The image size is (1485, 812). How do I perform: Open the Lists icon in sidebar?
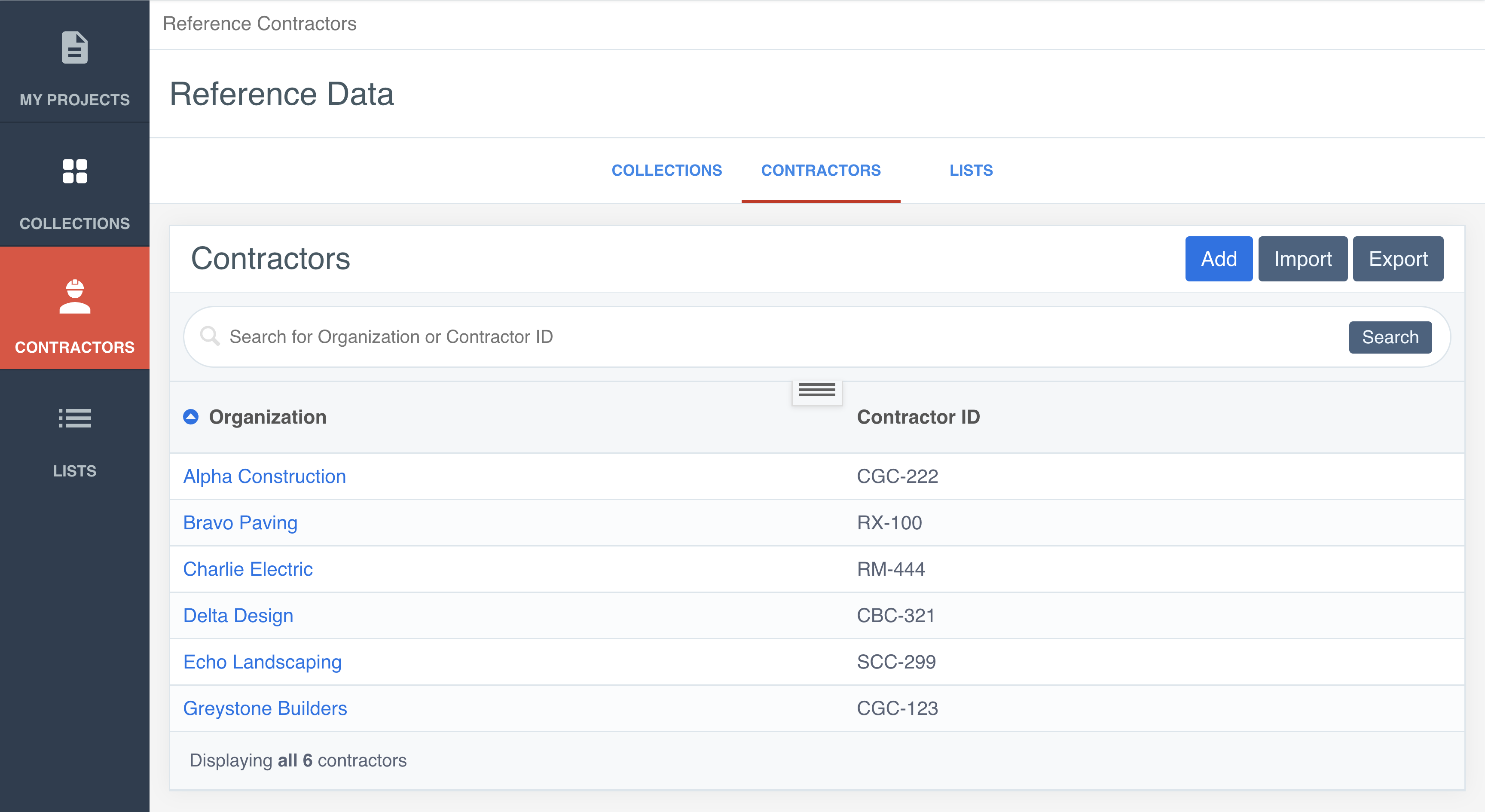[x=74, y=418]
